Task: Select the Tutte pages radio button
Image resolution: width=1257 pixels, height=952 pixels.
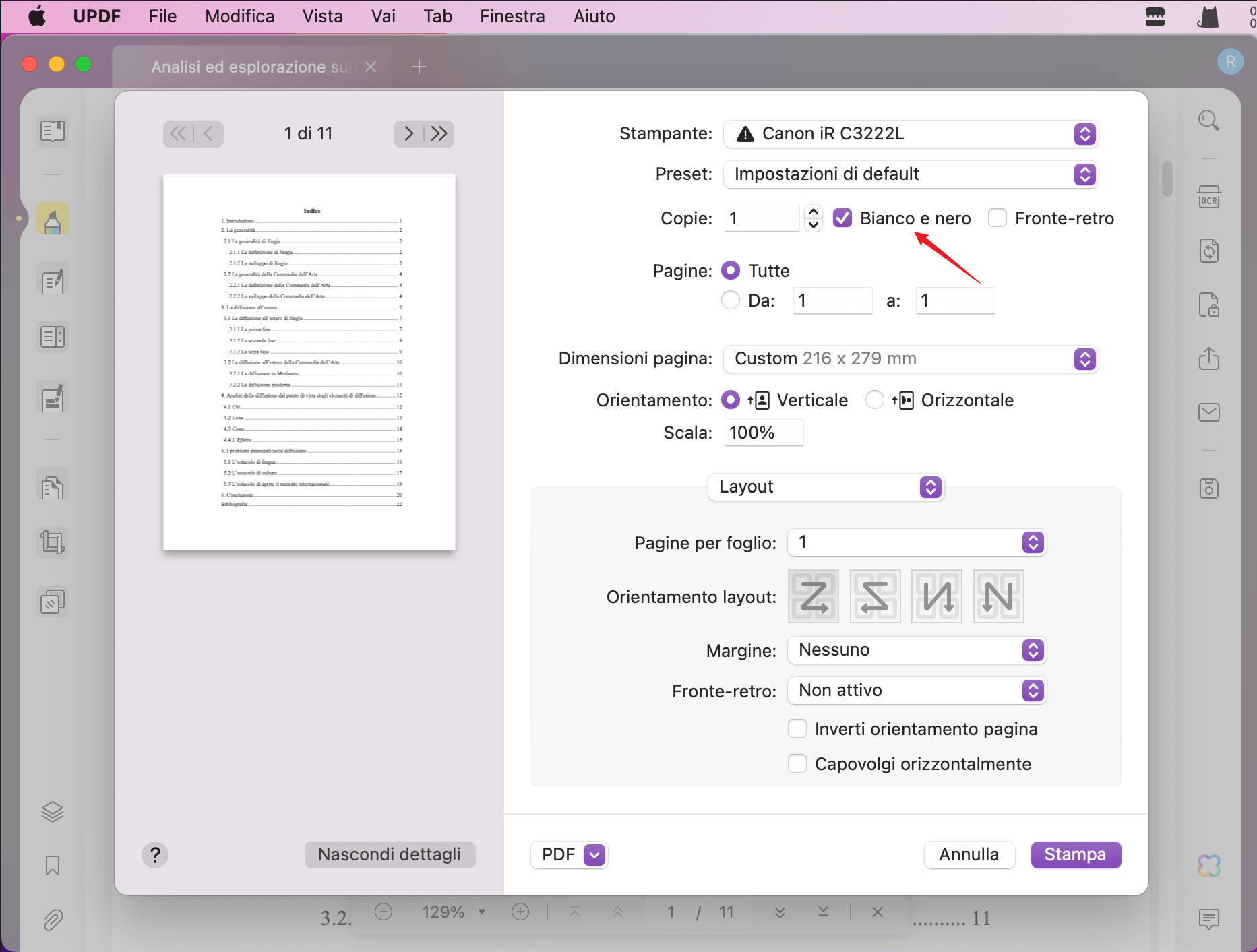Action: (x=731, y=271)
